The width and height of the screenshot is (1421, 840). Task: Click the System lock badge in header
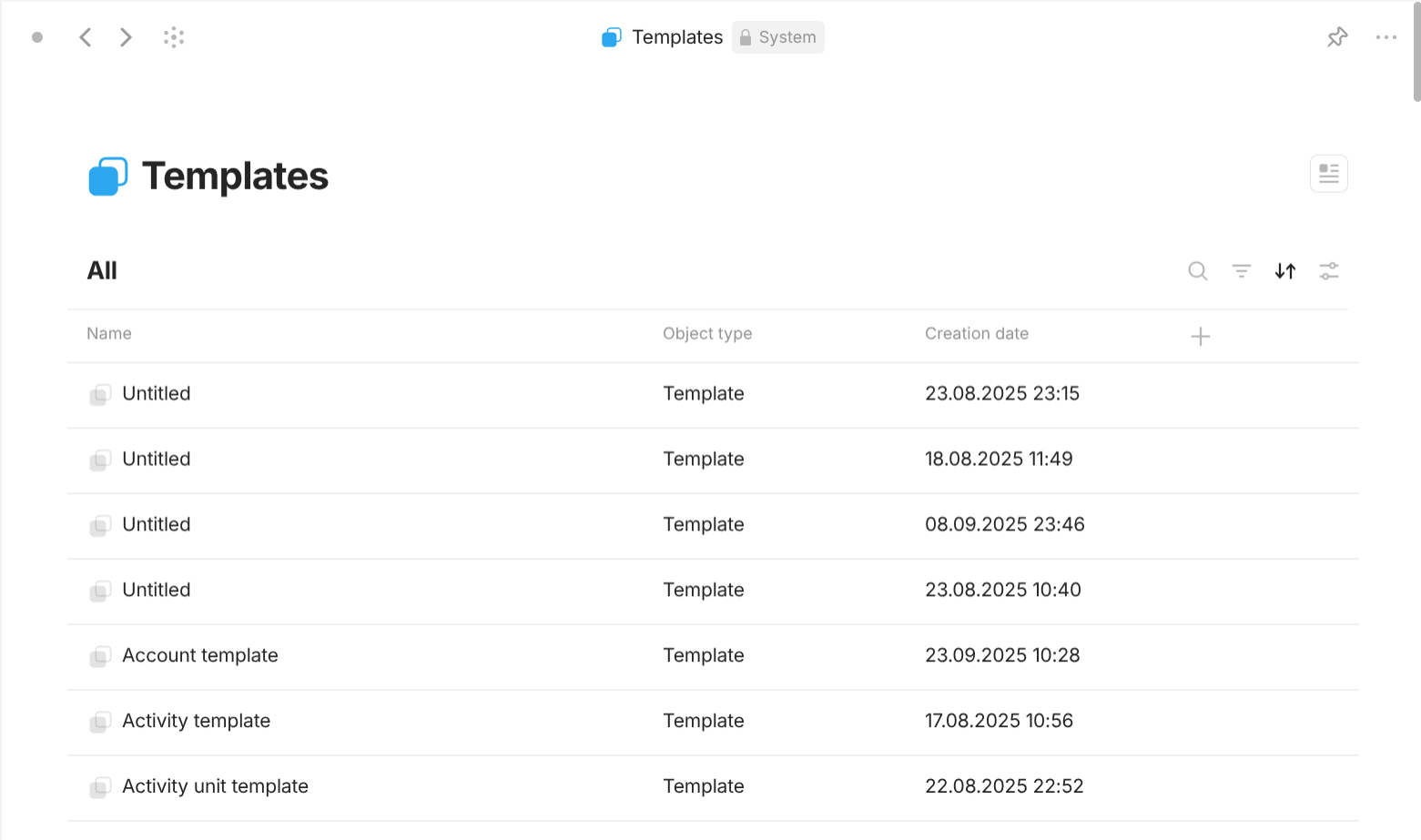pos(777,37)
